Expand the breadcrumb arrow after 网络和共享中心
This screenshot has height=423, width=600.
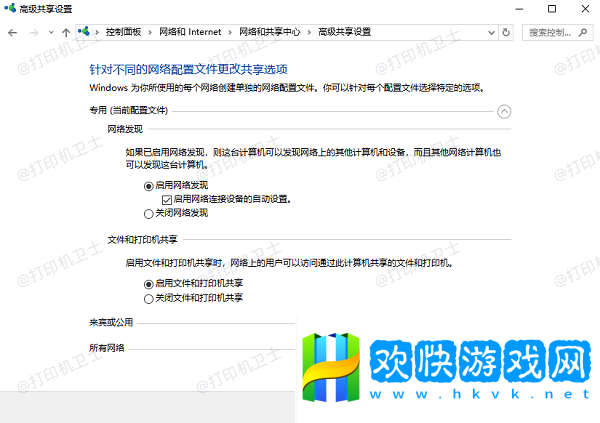(309, 33)
